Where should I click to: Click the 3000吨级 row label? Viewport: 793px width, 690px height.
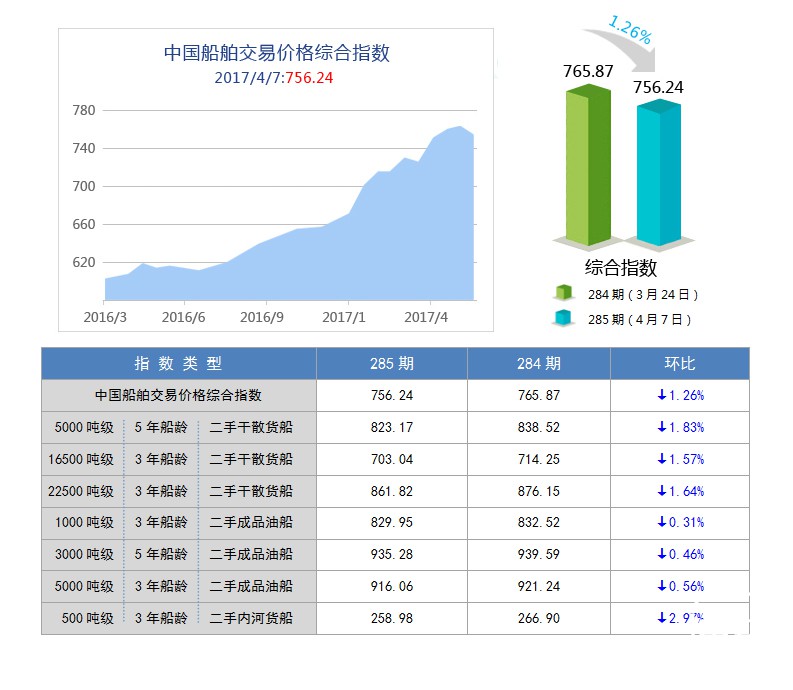tap(84, 554)
